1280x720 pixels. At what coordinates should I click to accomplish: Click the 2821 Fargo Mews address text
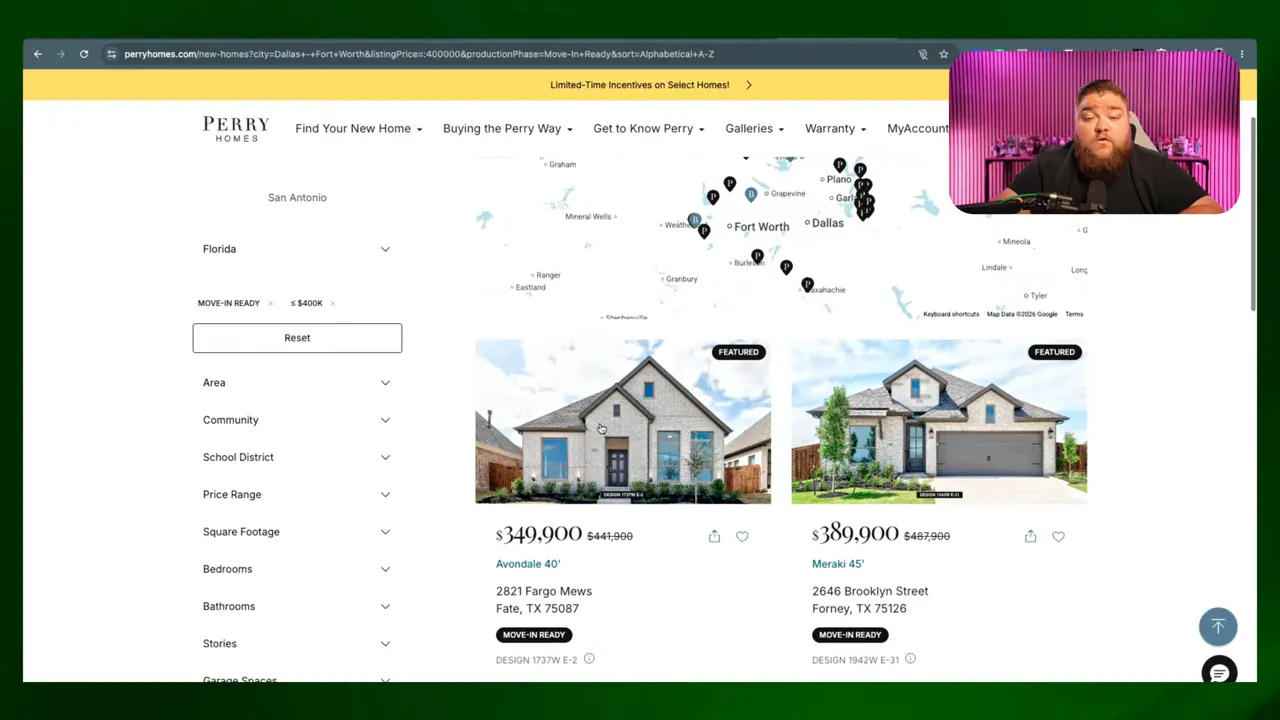[544, 599]
